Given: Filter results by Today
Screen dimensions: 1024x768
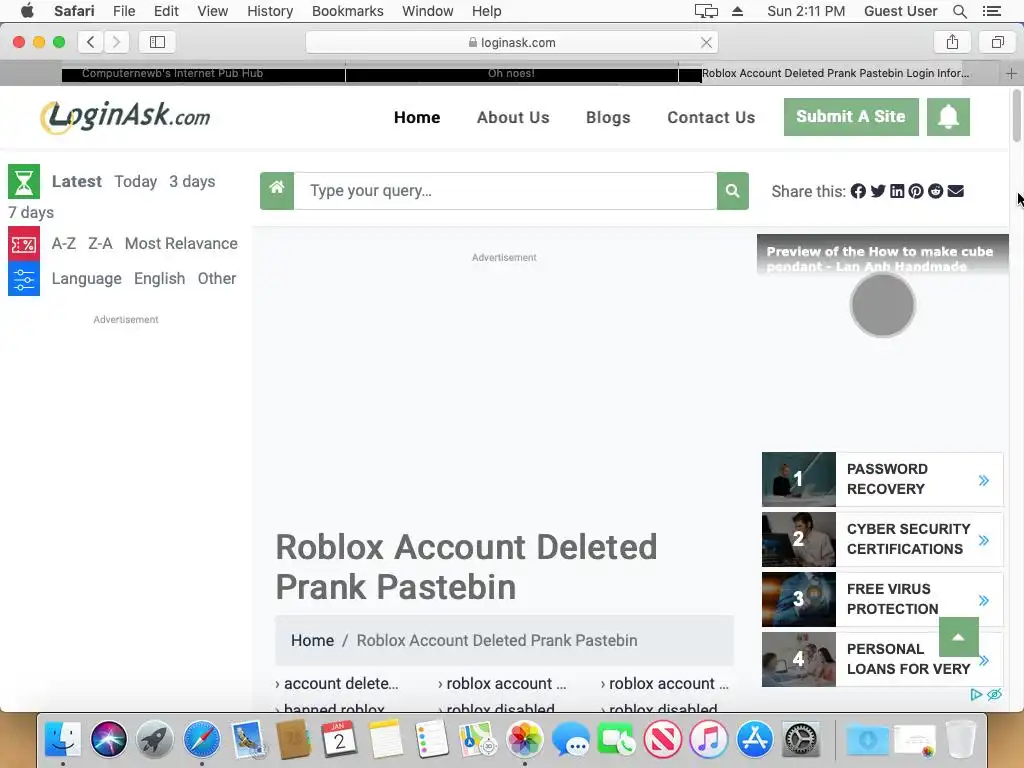Looking at the screenshot, I should pyautogui.click(x=136, y=182).
